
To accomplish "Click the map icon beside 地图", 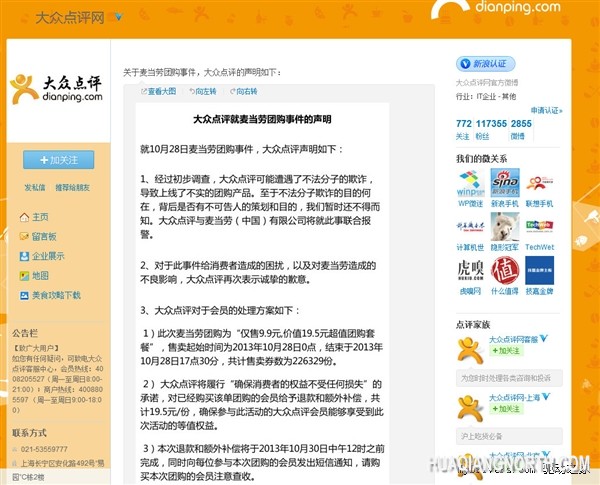I will coord(24,276).
